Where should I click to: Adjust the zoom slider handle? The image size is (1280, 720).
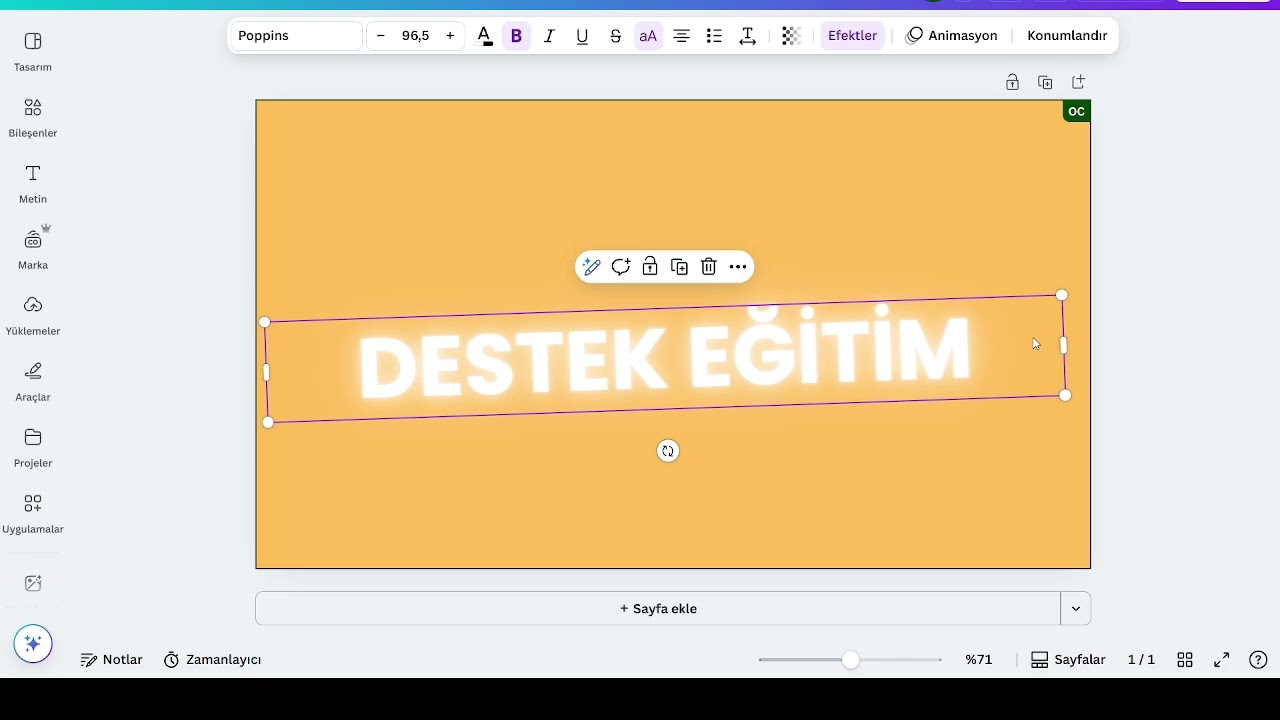point(850,660)
